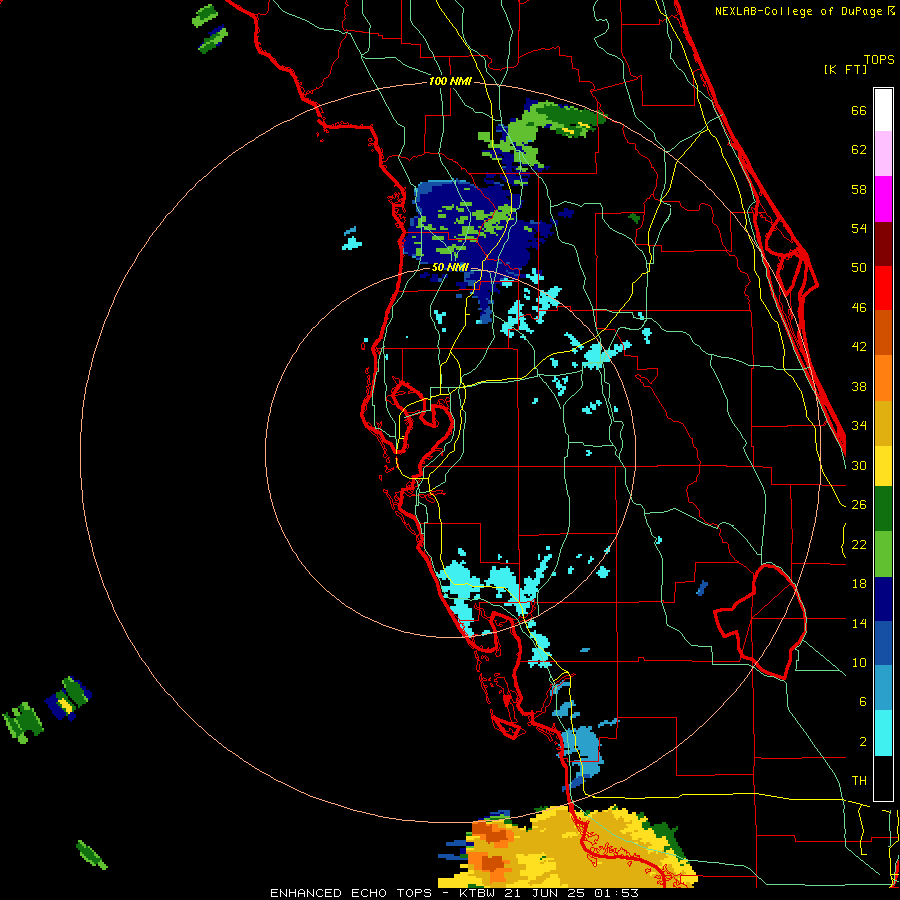900x900 pixels.
Task: Click the '[K FT]' units label
Action: pos(845,69)
